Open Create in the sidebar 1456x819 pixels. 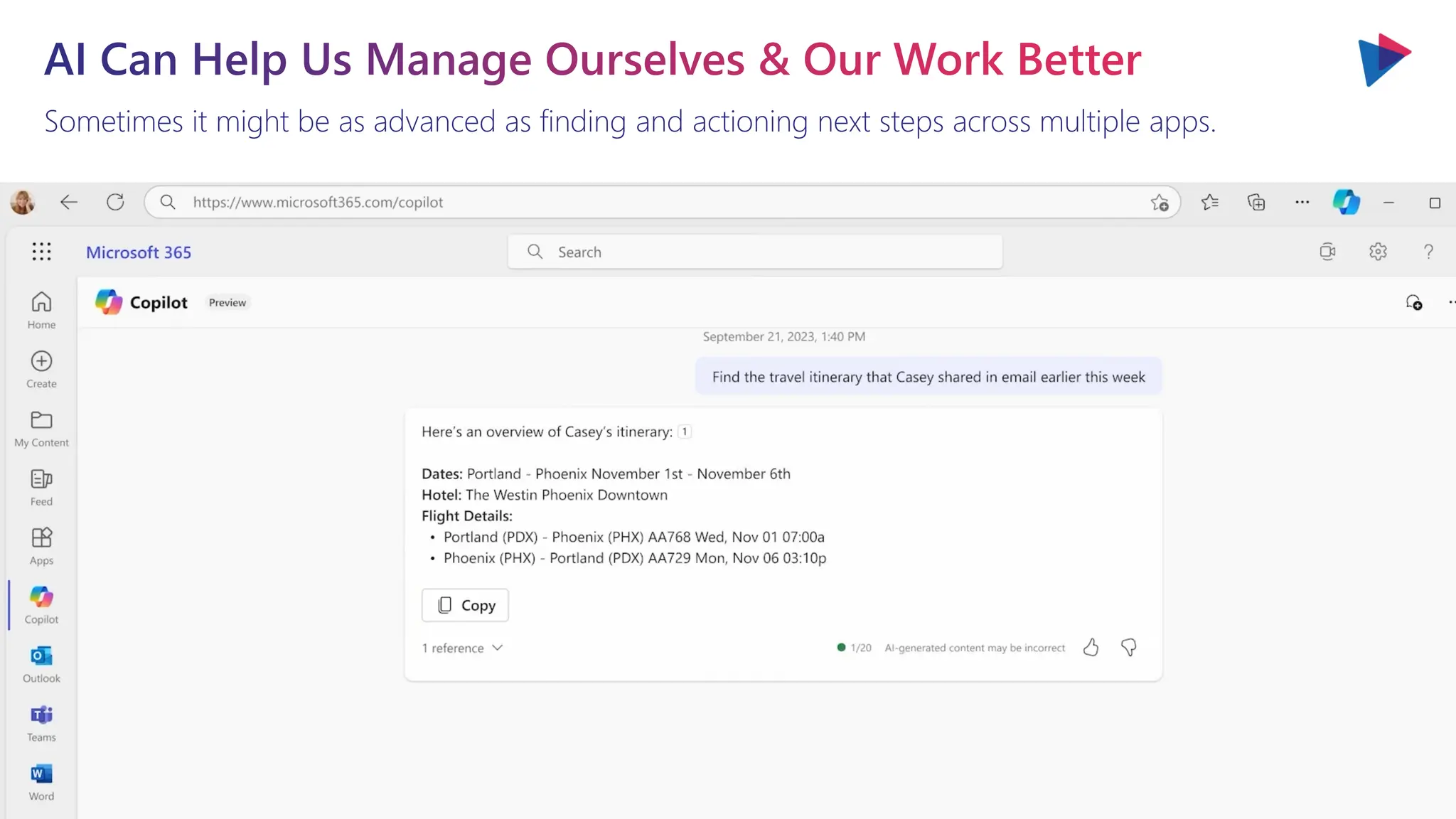41,370
